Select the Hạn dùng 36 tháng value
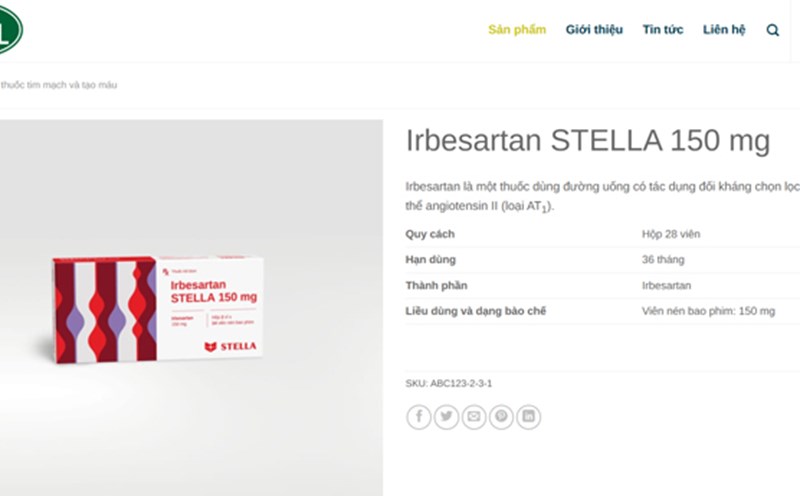The height and width of the screenshot is (496, 800). (x=662, y=260)
